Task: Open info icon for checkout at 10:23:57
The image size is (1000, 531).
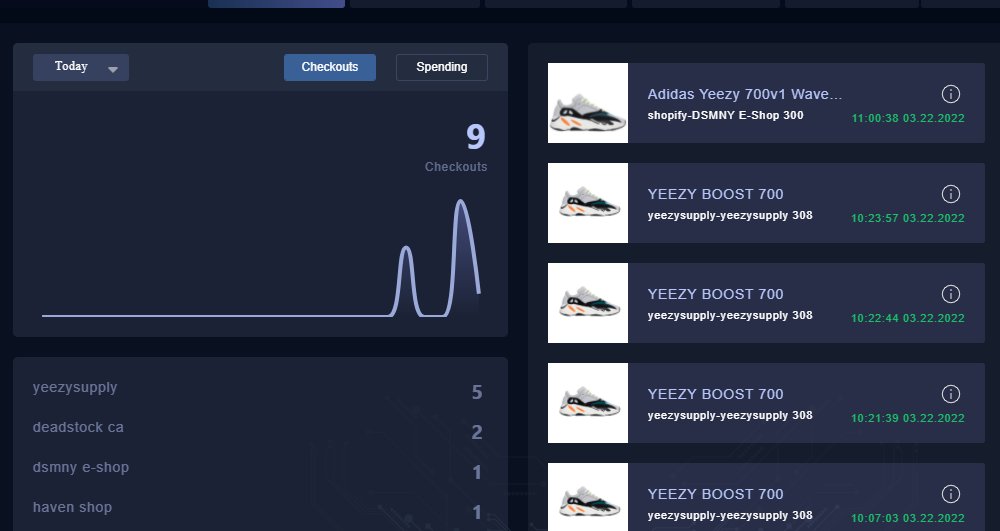Action: (x=950, y=194)
